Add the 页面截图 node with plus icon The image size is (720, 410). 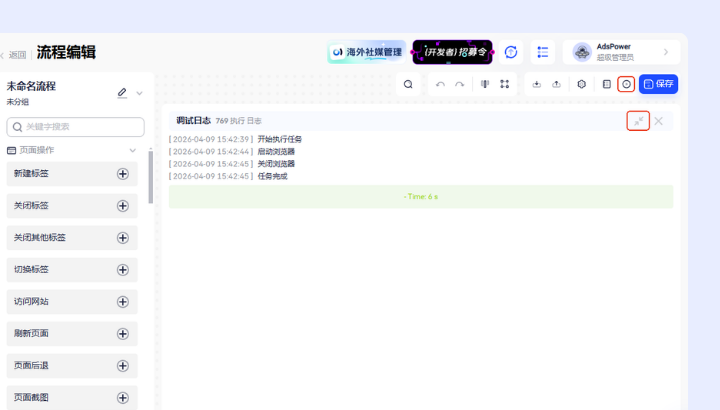[123, 398]
